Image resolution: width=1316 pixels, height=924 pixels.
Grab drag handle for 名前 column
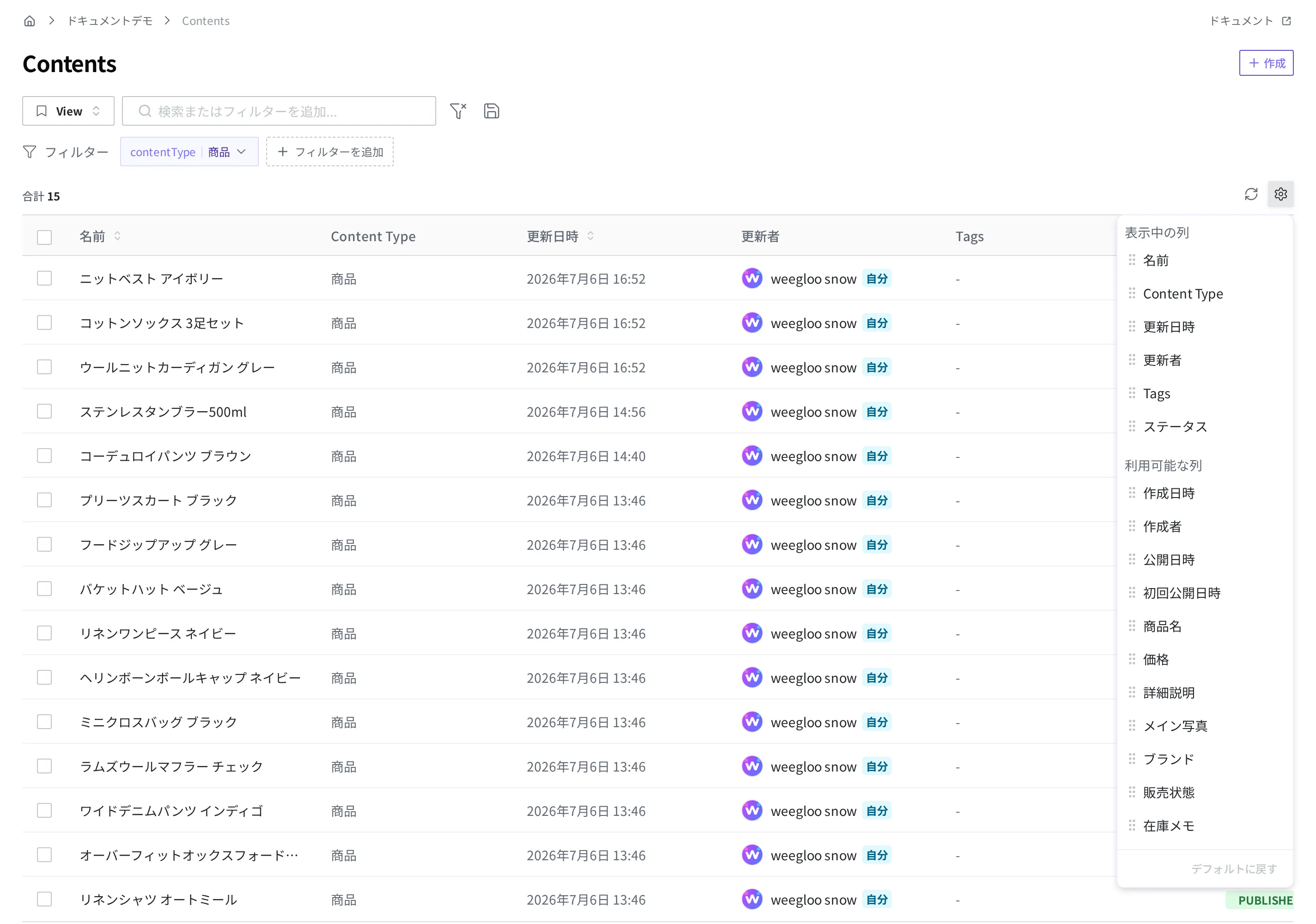(1132, 260)
